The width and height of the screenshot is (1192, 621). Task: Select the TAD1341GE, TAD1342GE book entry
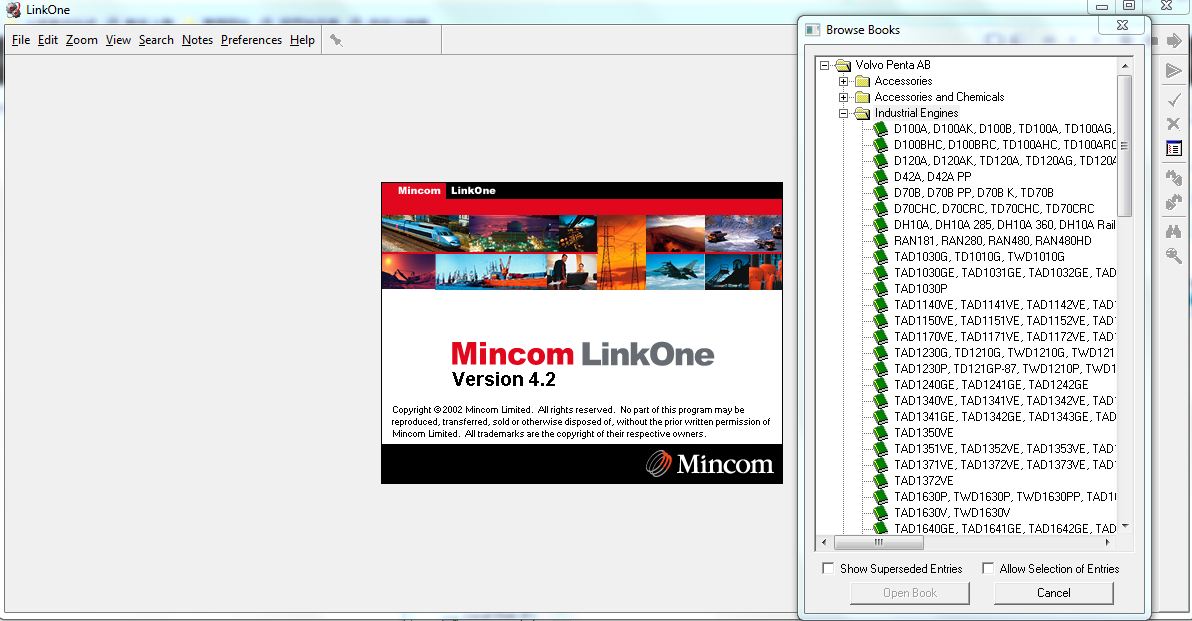click(x=1003, y=416)
